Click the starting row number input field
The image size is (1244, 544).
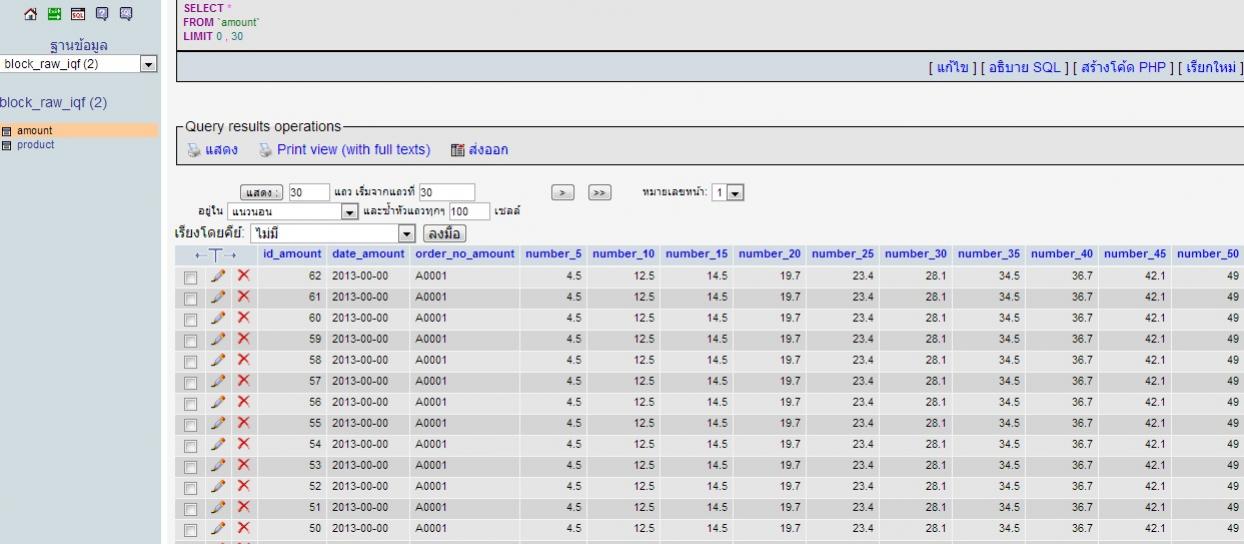tap(445, 192)
